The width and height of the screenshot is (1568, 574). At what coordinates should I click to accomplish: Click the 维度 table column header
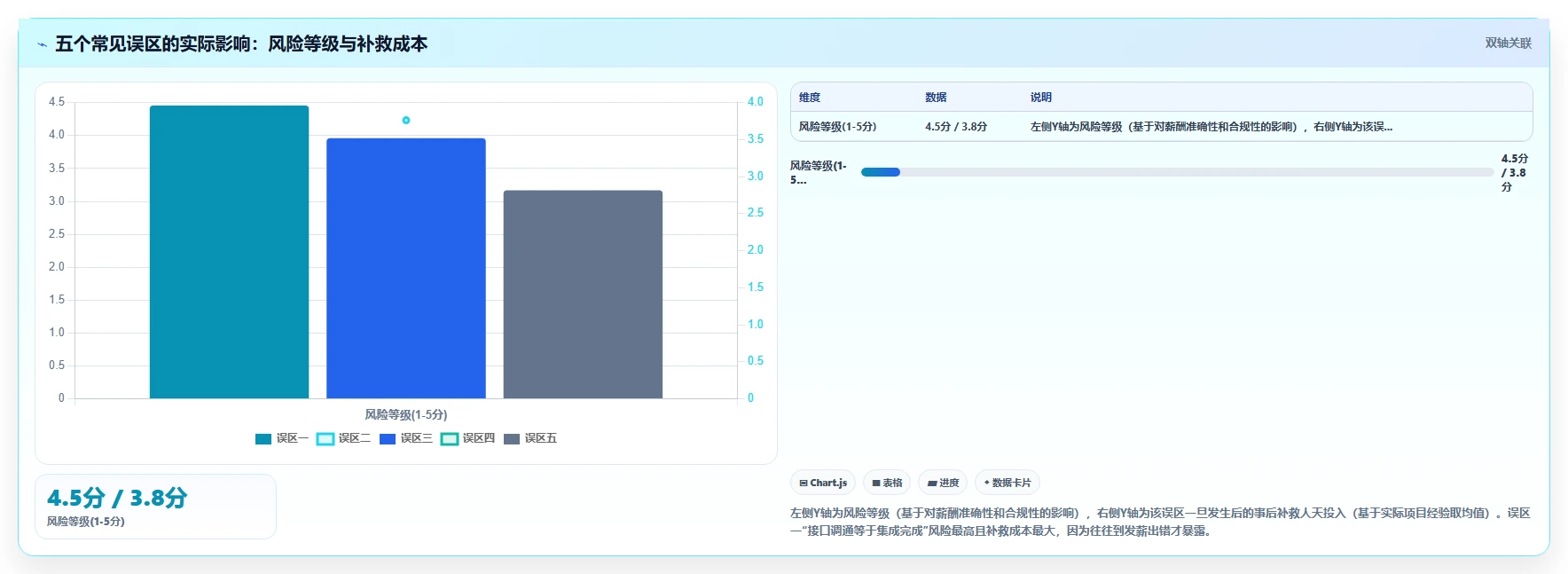[x=810, y=98]
